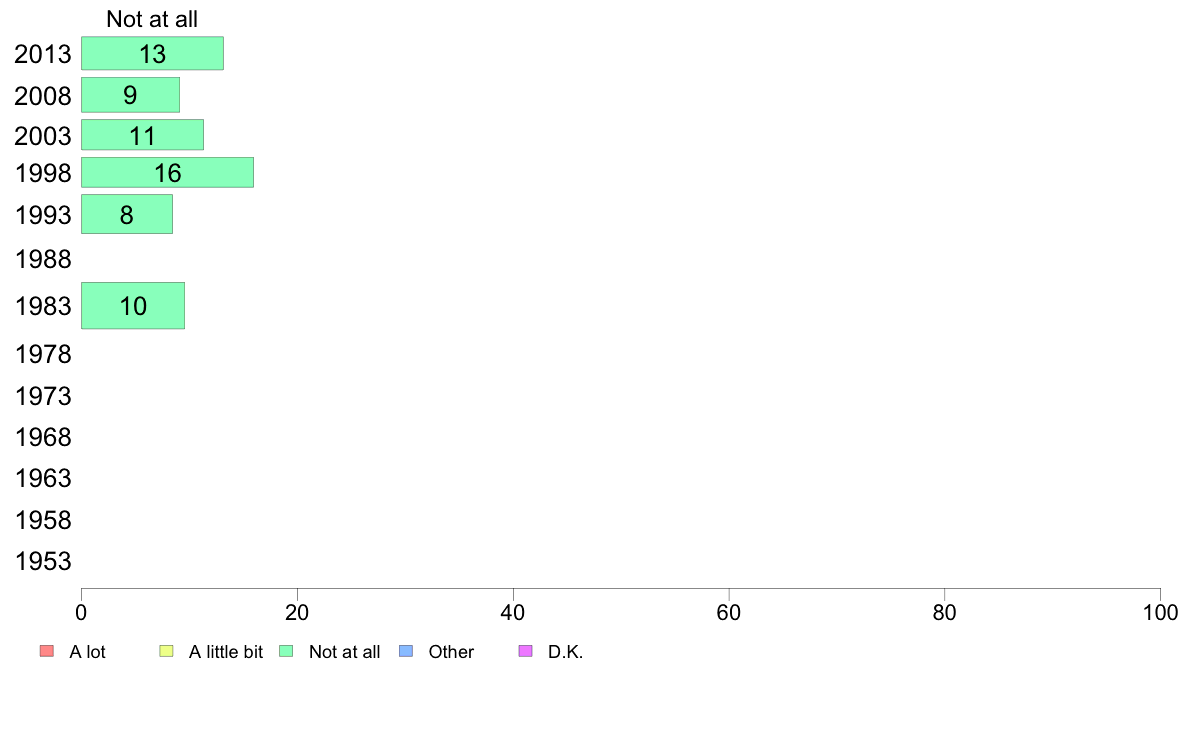Select the 1998 bar showing 16

click(167, 173)
